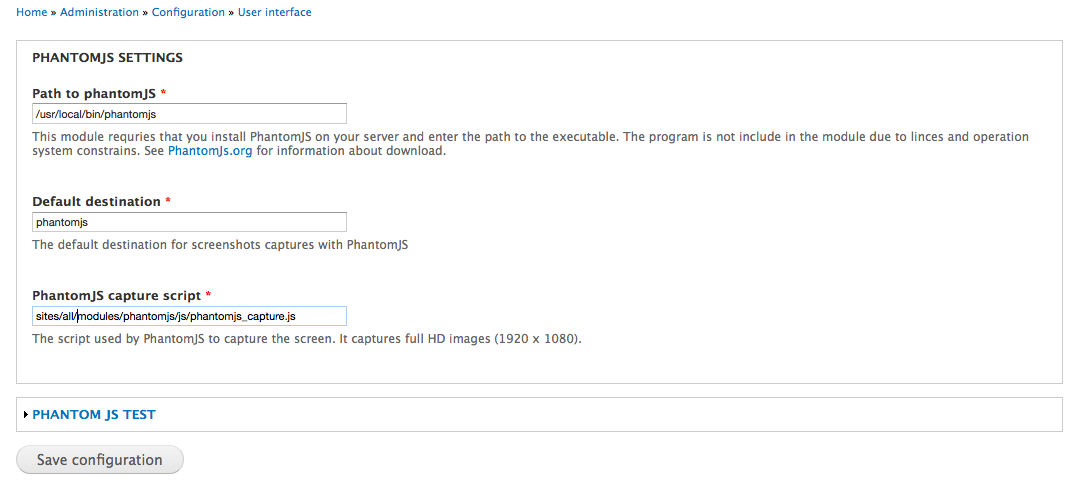Click the required asterisk beside Path to phantomJS
1076x484 pixels.
coord(163,93)
